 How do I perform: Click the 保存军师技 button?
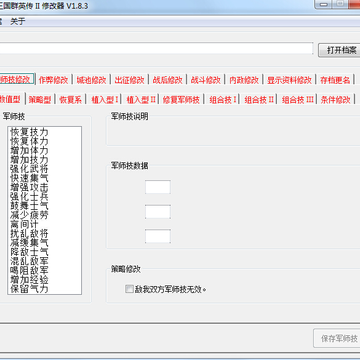tap(337, 339)
